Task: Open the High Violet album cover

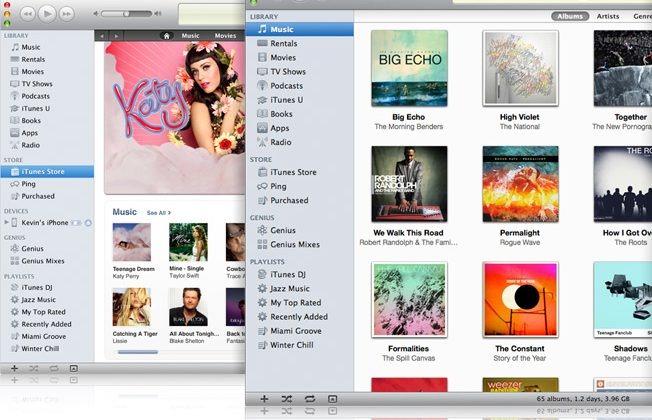Action: tap(520, 68)
